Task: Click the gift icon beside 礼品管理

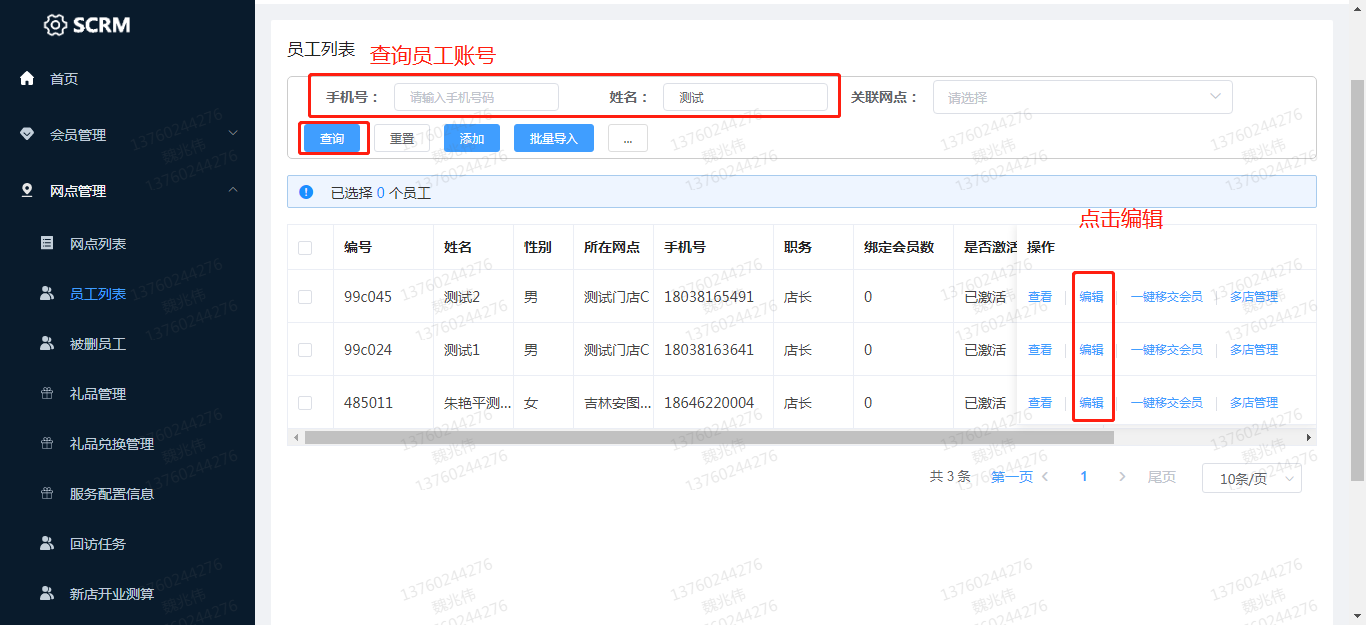Action: pyautogui.click(x=47, y=393)
